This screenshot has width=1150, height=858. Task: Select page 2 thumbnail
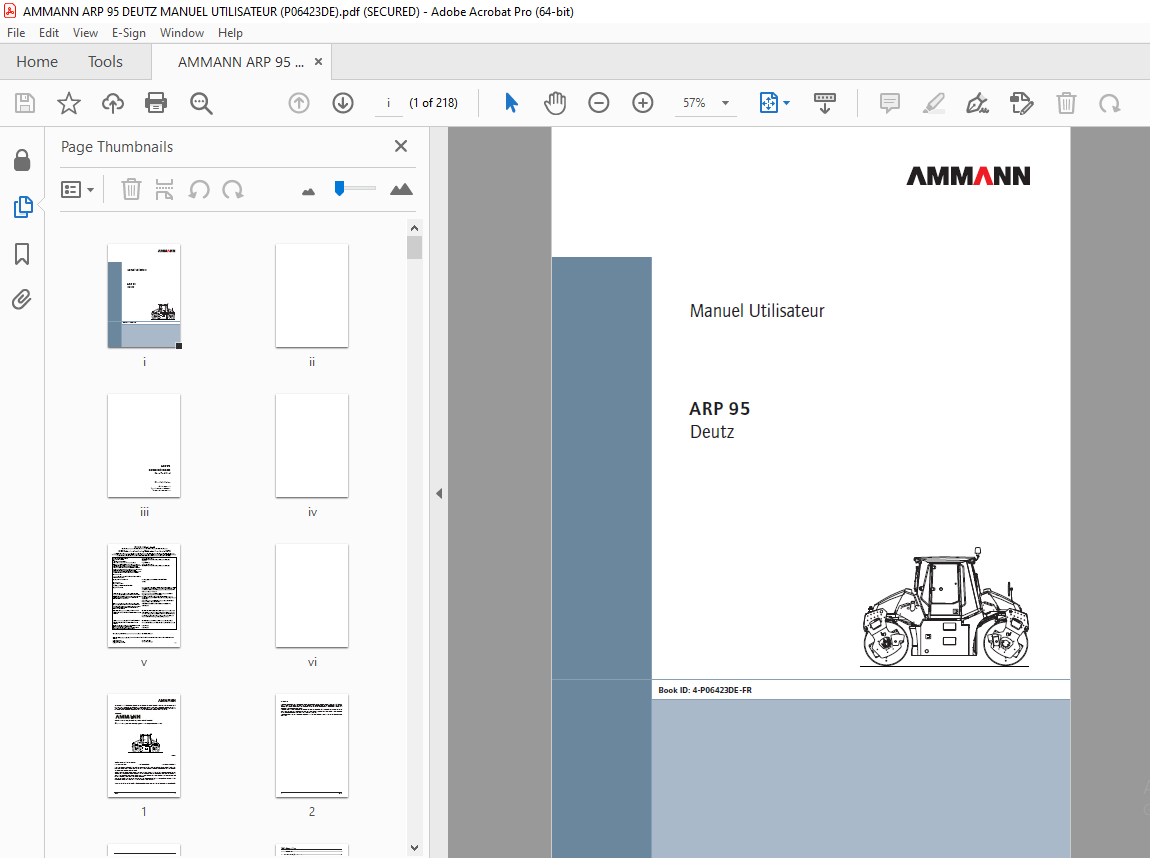tap(312, 746)
